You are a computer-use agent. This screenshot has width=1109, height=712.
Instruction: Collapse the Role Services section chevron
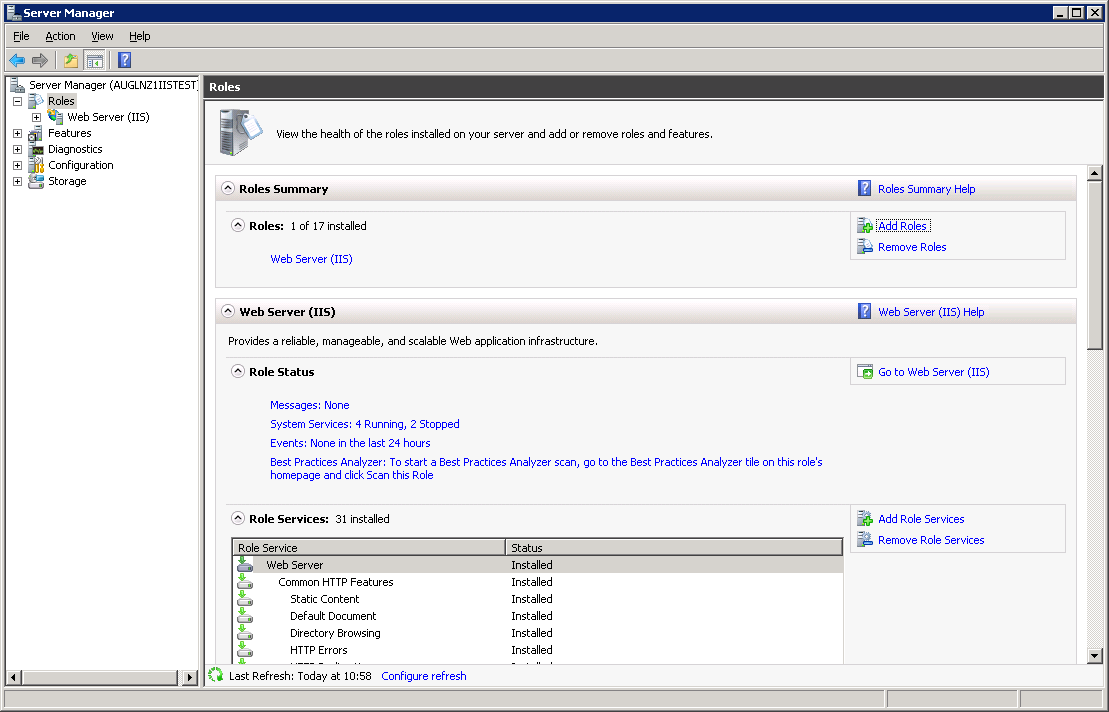pos(238,519)
